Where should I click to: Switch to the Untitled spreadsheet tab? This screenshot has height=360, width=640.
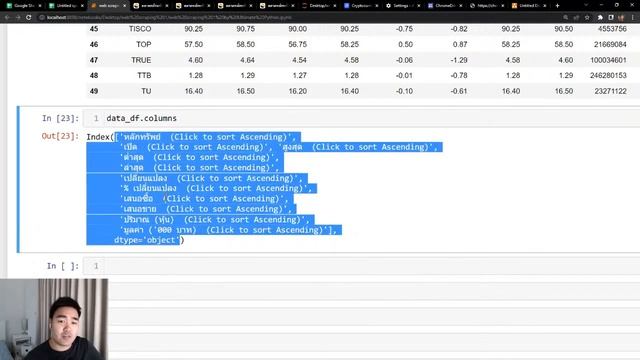[65, 6]
